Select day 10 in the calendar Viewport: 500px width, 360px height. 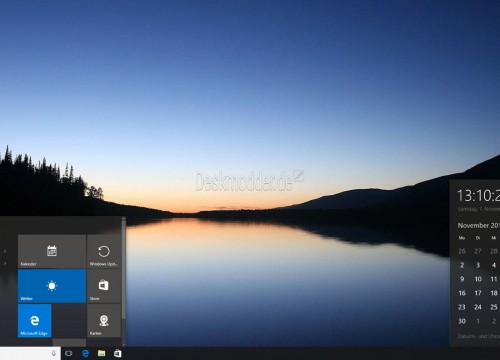pos(478,279)
